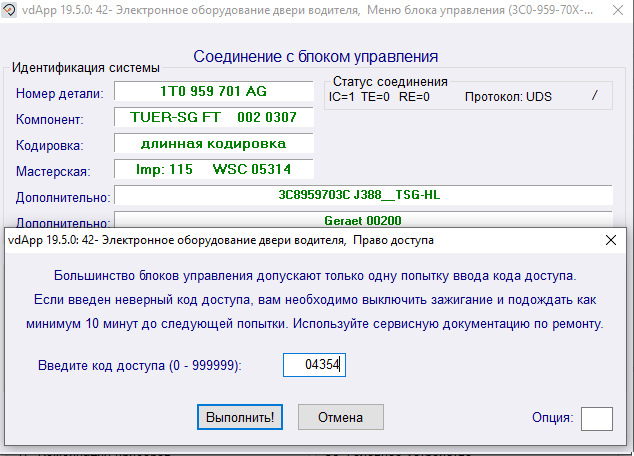The image size is (634, 456).
Task: Click the IC=1 TE=0 RE=0 status text
Action: point(379,97)
